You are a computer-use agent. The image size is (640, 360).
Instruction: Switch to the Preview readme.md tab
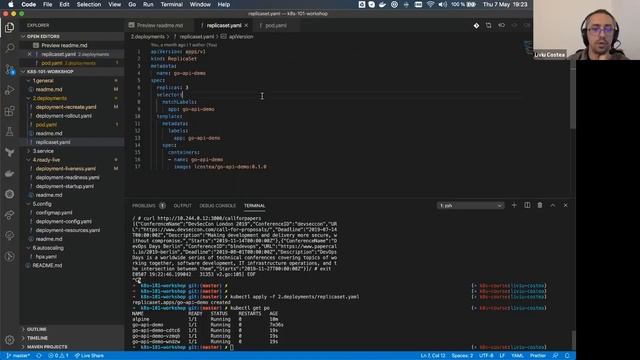tap(160, 25)
